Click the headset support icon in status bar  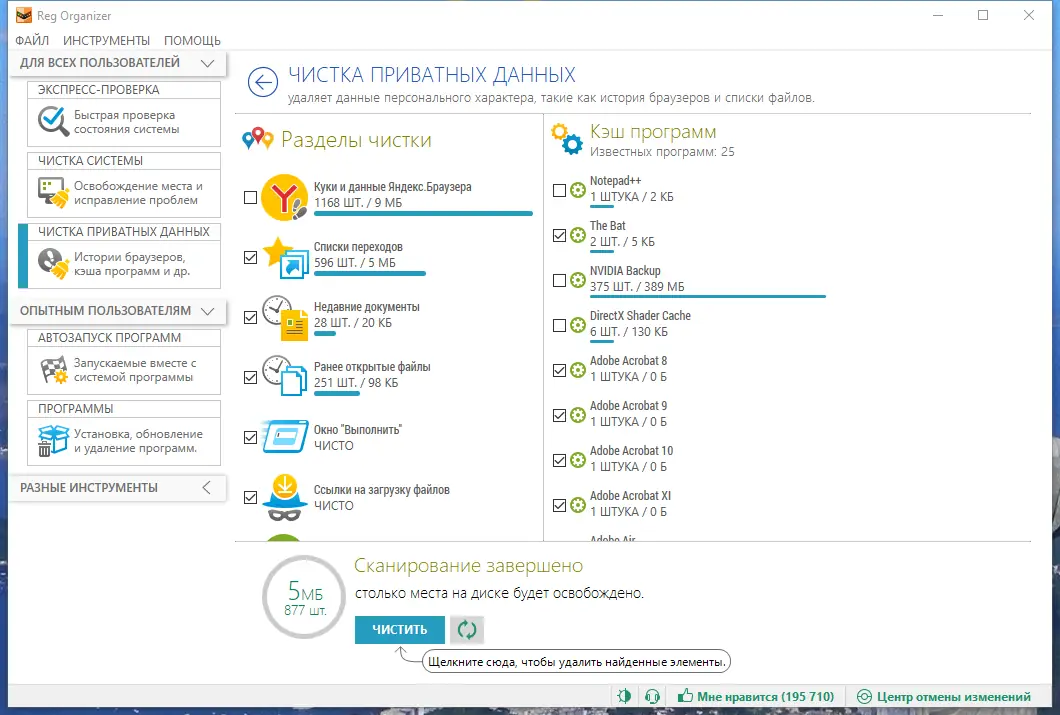click(x=652, y=696)
